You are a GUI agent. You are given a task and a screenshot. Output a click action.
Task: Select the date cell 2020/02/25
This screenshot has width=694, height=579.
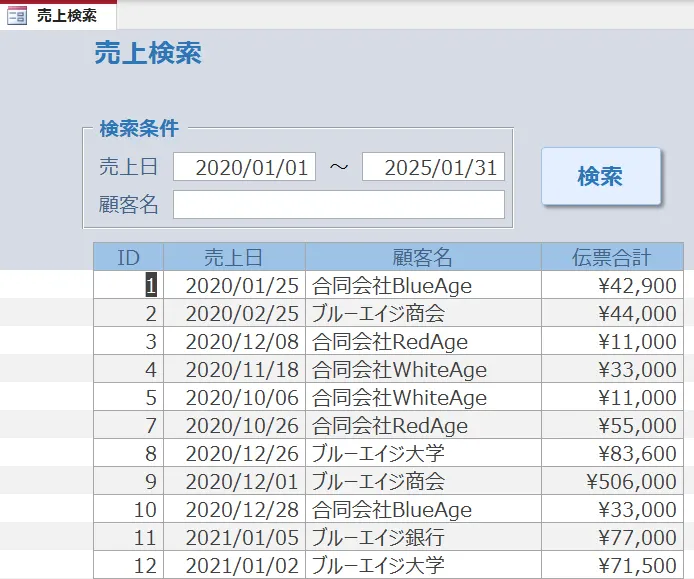(x=235, y=314)
